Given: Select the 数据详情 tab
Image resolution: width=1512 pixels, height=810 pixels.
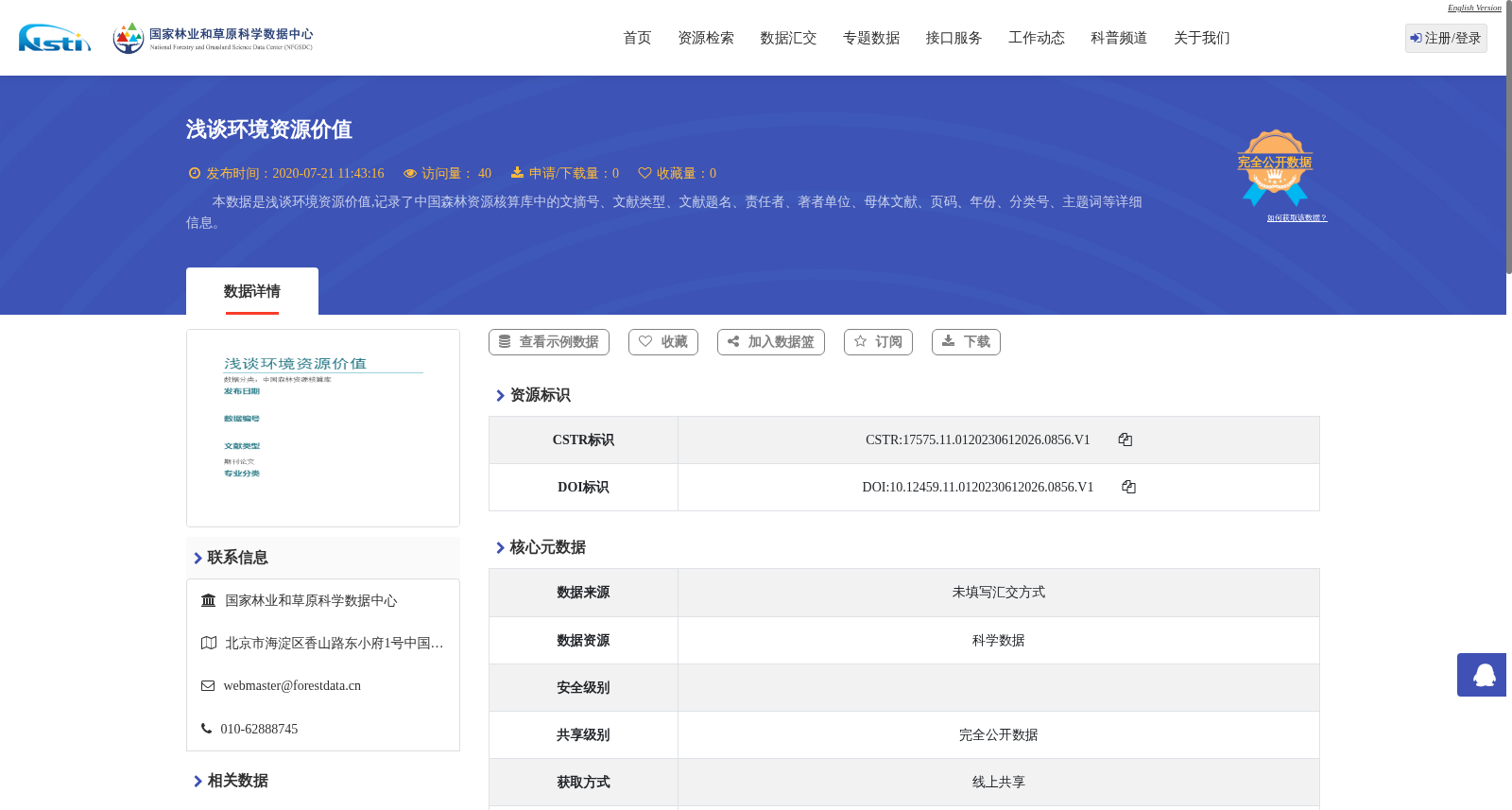Looking at the screenshot, I should click(x=252, y=291).
